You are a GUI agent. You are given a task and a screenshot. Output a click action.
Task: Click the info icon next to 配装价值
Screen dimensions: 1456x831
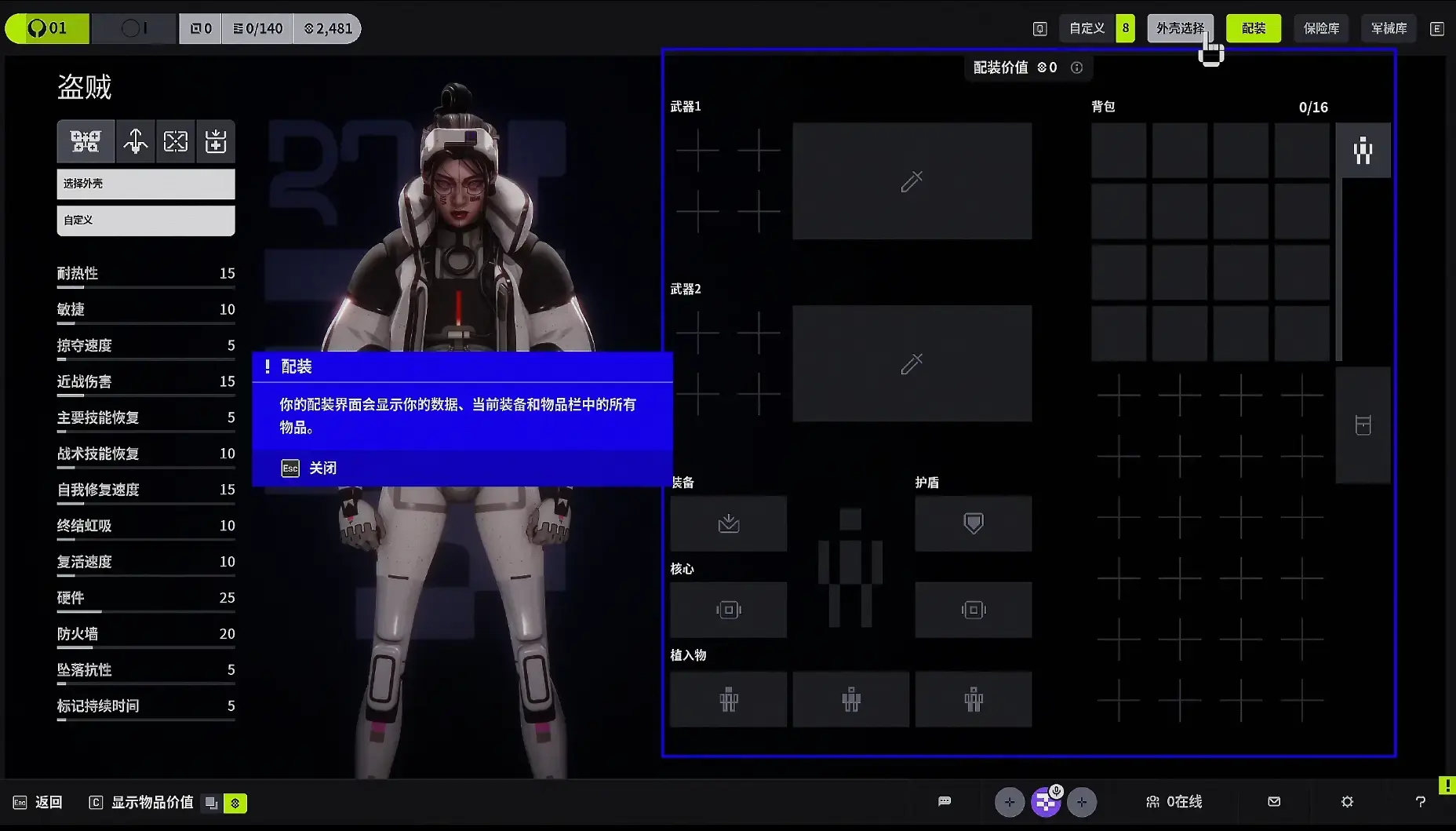[x=1077, y=67]
